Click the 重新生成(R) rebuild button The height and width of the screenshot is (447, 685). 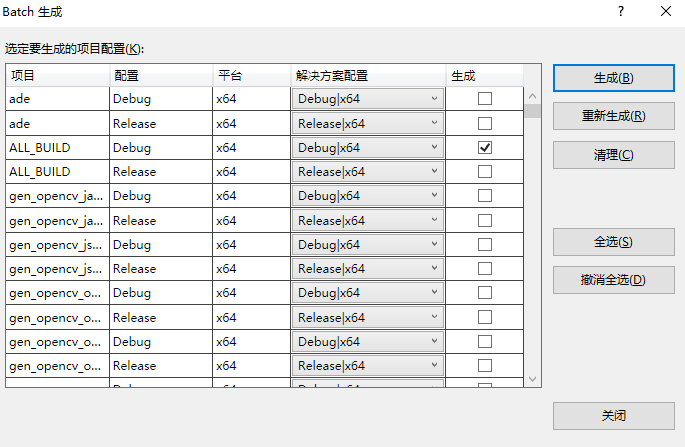point(613,116)
